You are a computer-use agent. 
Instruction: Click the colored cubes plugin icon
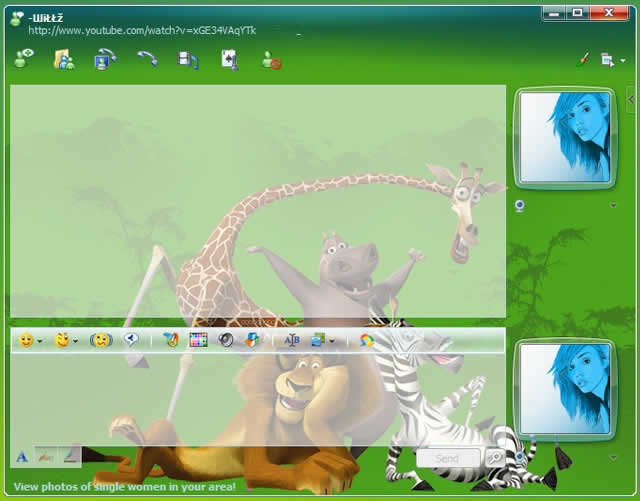point(252,340)
